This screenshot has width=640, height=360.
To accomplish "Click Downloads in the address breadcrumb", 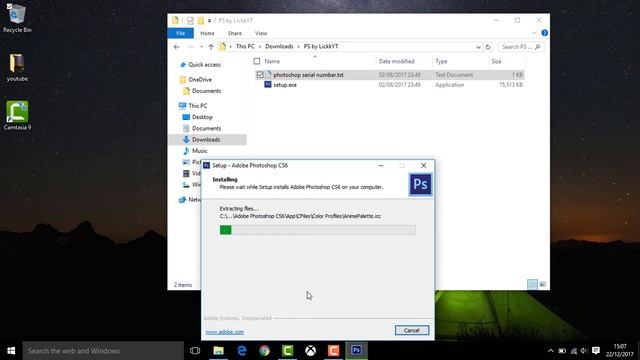I will 279,47.
